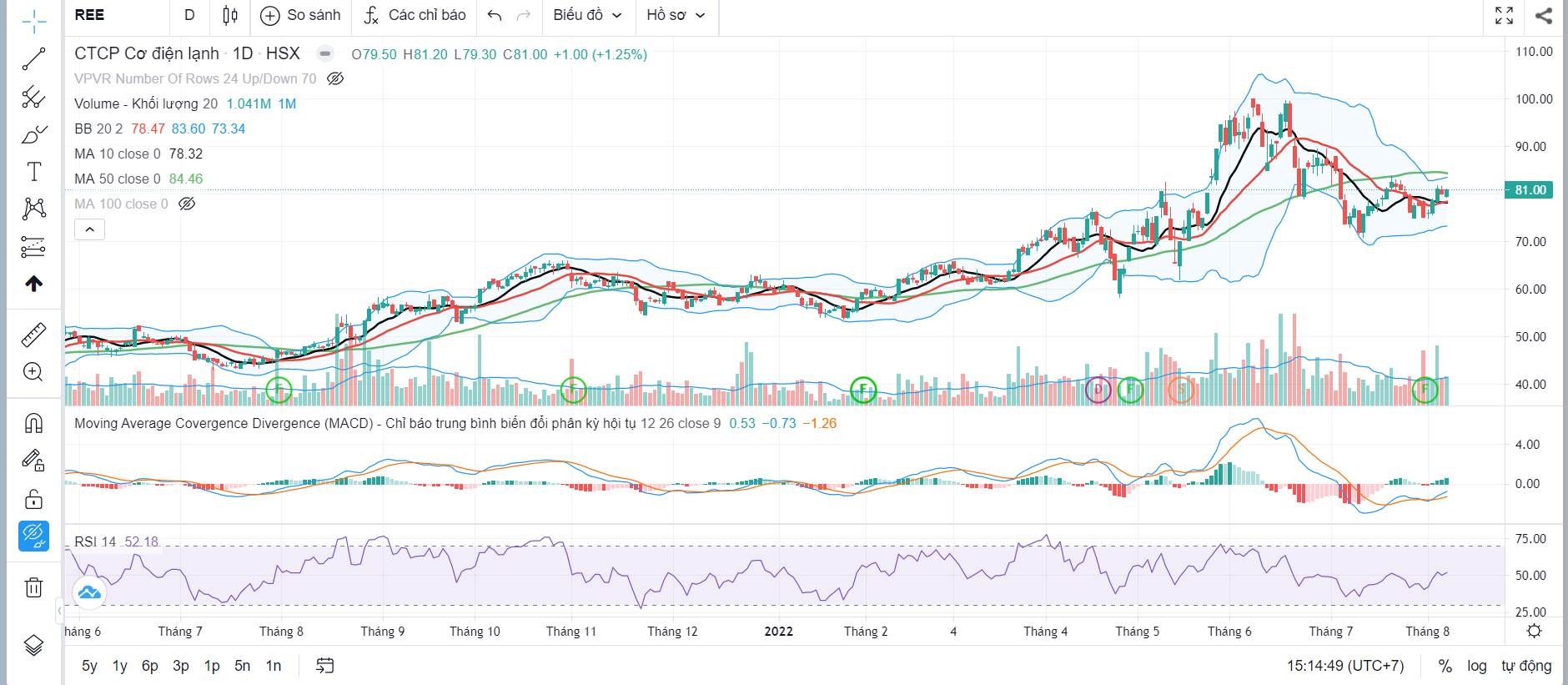Open the ruler measure tool
The width and height of the screenshot is (1568, 685).
33,335
